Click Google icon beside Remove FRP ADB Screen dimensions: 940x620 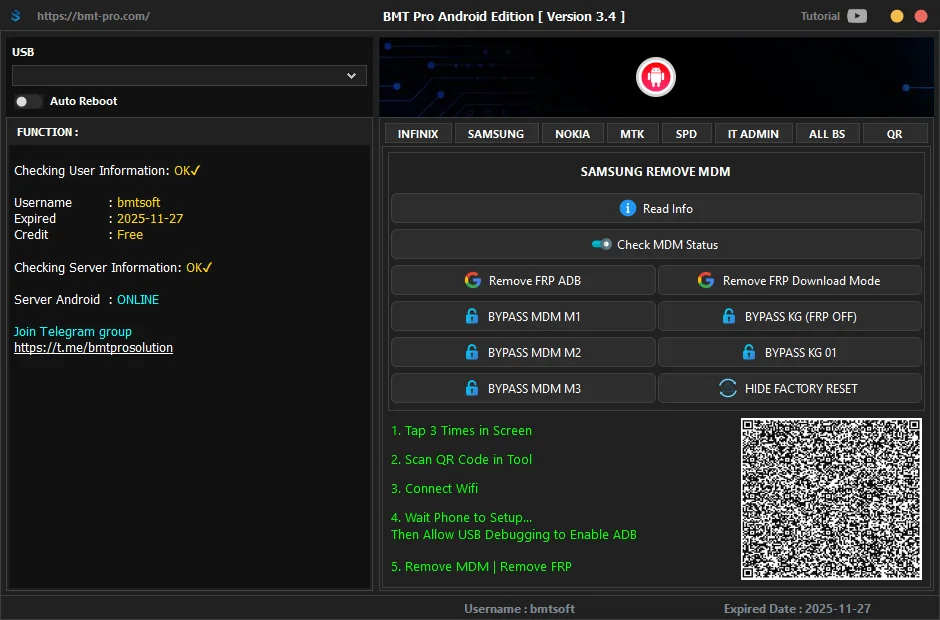[x=473, y=280]
